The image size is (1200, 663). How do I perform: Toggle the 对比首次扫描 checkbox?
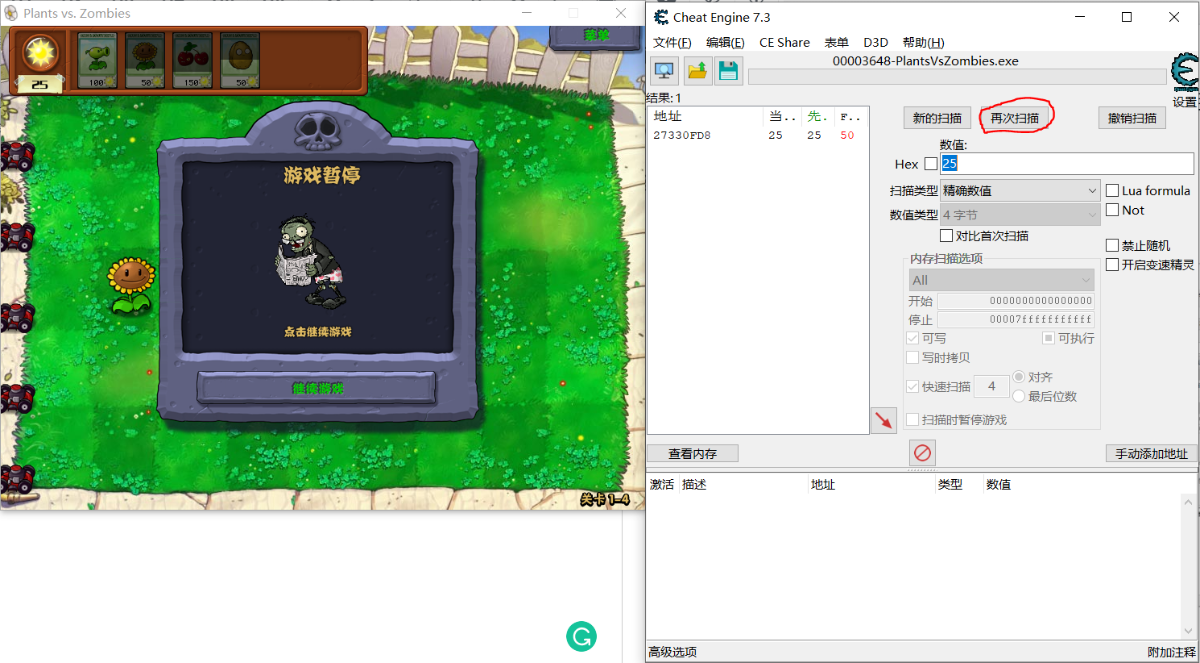coord(947,236)
